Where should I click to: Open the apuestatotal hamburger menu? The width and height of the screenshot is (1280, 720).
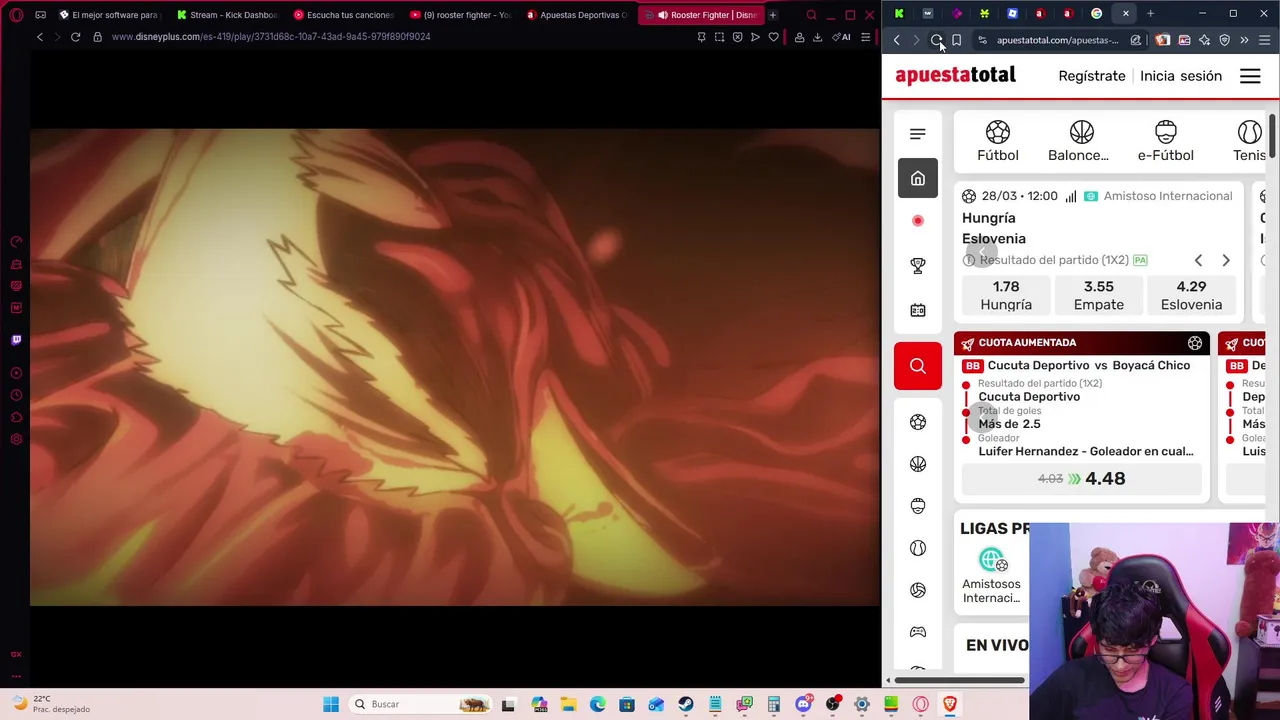click(1250, 76)
